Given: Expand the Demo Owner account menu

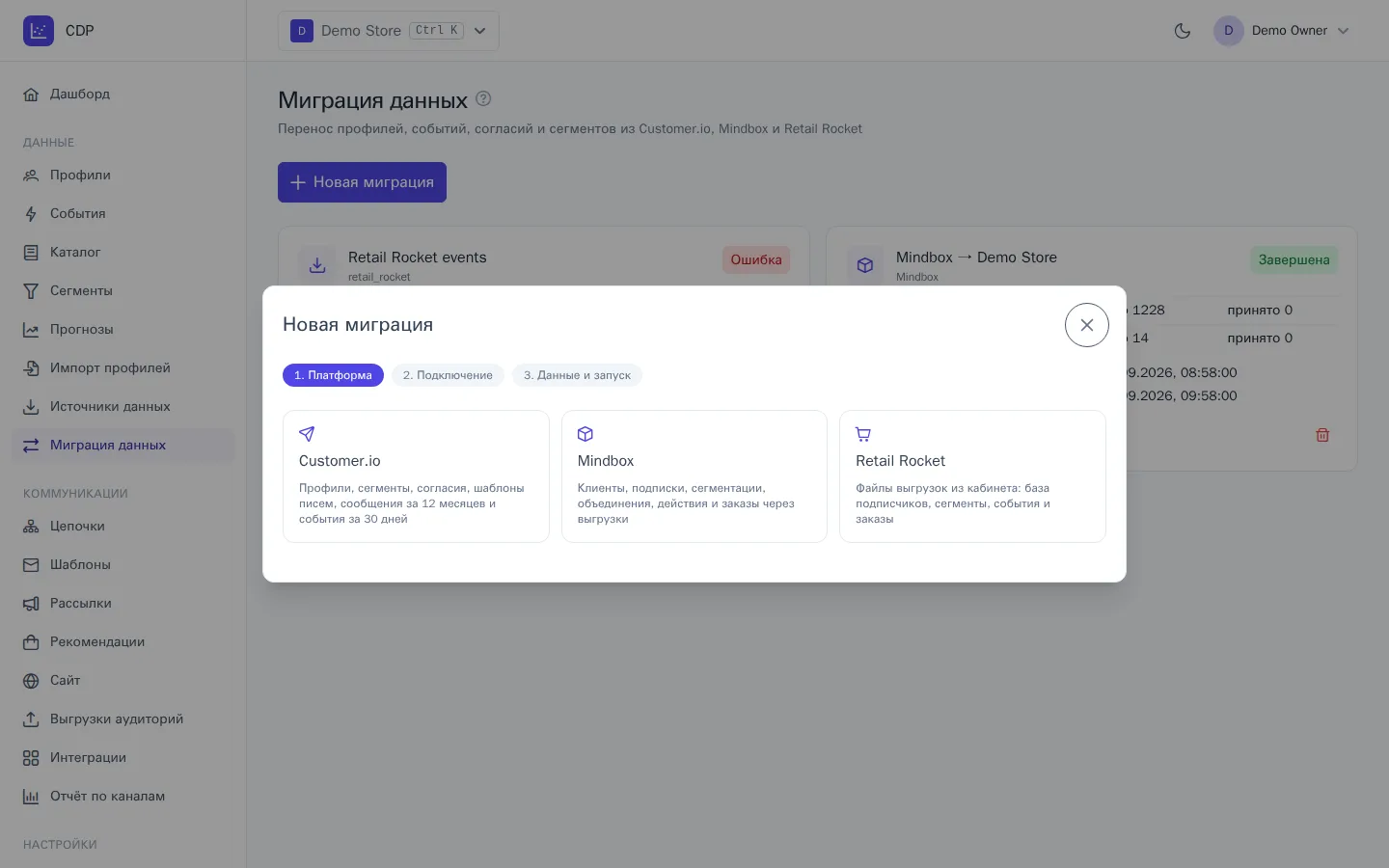Looking at the screenshot, I should point(1281,31).
